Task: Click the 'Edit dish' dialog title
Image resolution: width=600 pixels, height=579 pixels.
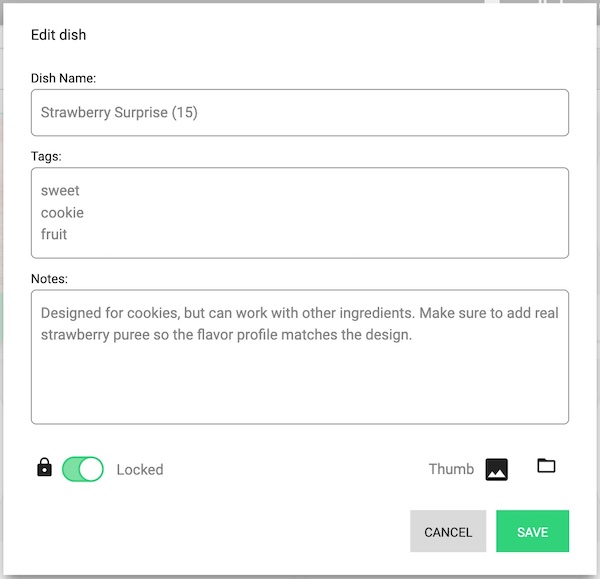Action: click(59, 35)
